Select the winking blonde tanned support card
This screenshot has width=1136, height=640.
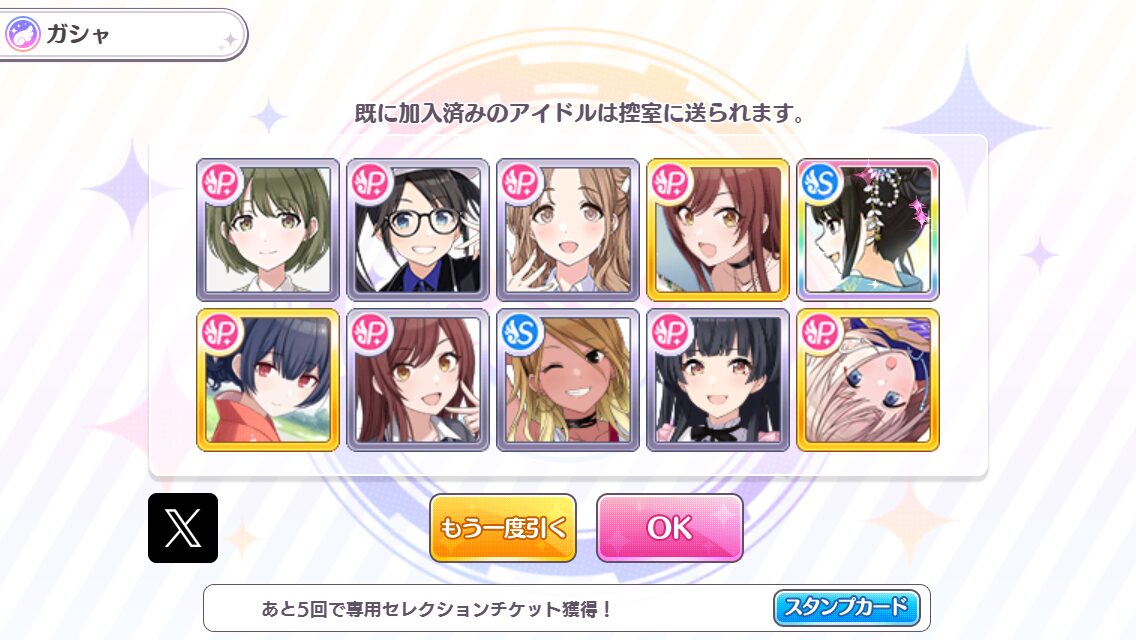click(568, 380)
